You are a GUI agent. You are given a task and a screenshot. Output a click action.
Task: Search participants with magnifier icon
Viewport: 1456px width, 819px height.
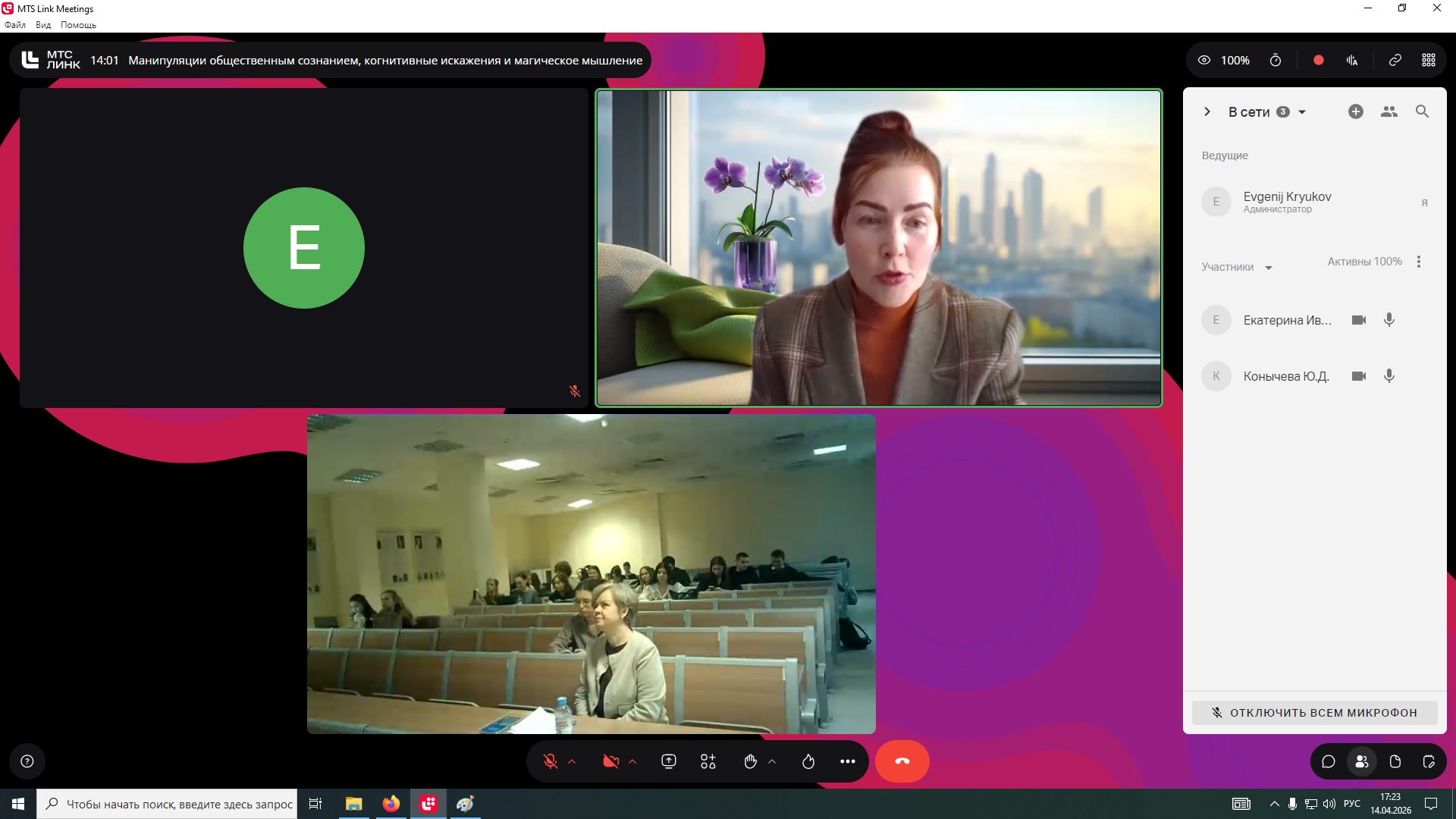[x=1422, y=111]
